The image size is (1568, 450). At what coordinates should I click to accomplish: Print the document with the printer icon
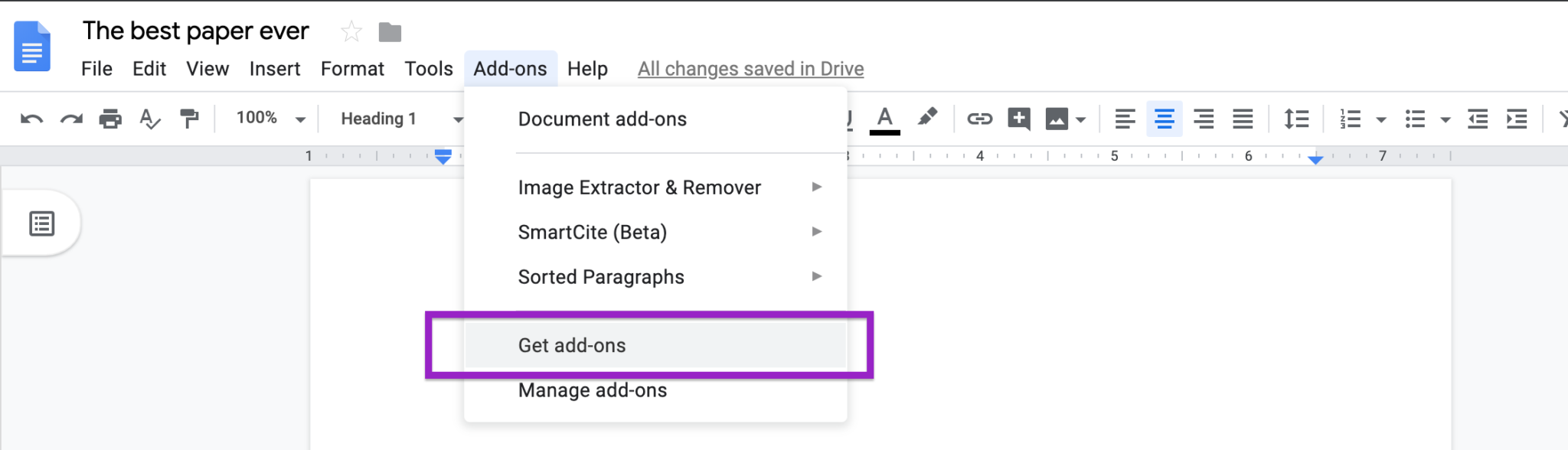[x=110, y=119]
